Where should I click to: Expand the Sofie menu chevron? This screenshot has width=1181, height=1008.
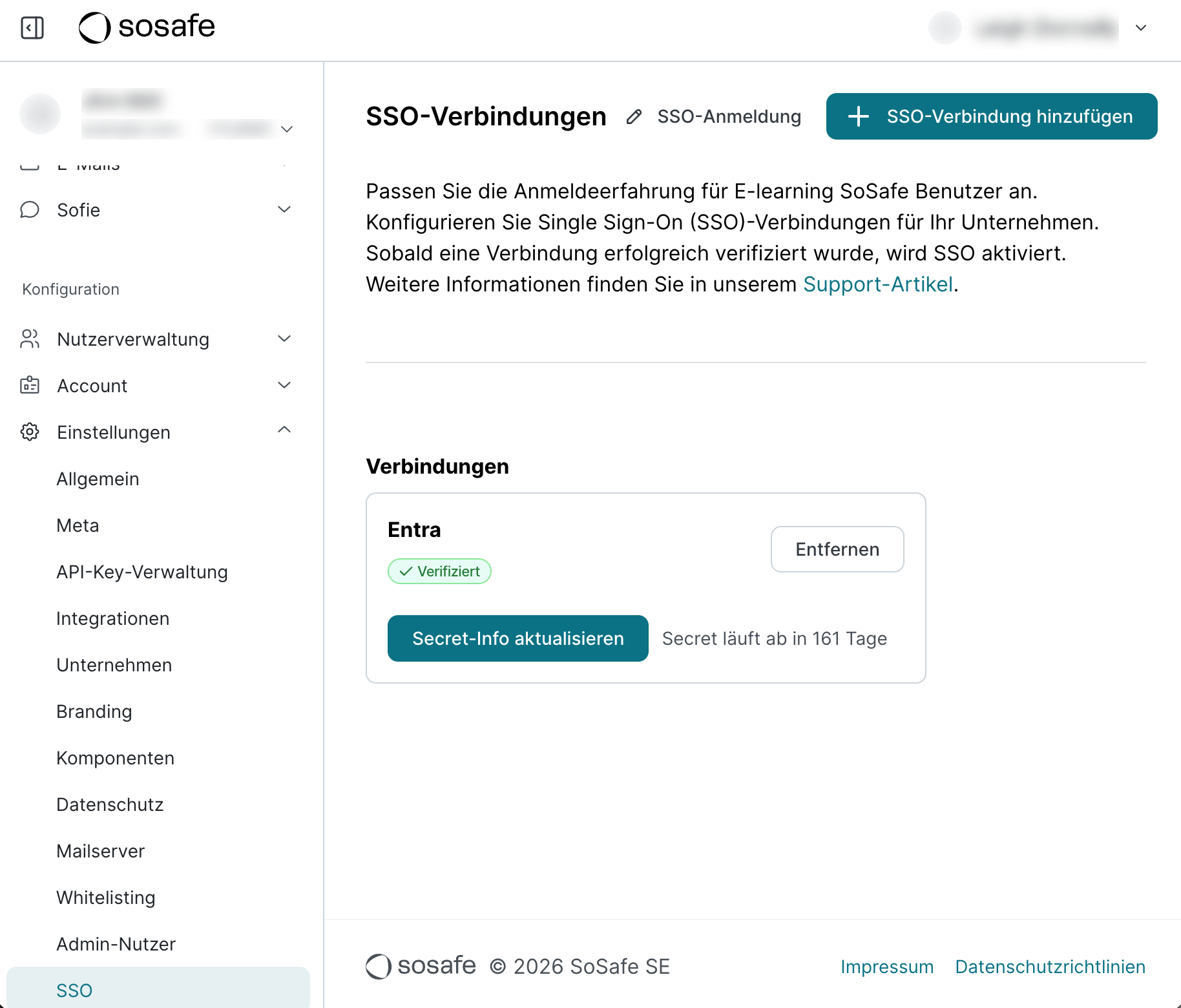(x=284, y=209)
